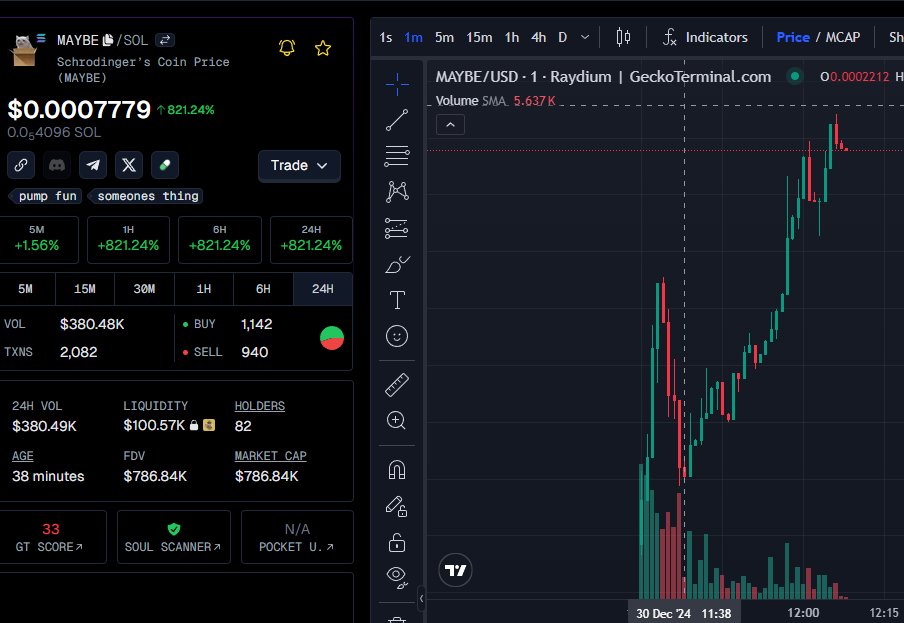Switch chart to 1m timeframe

click(413, 37)
